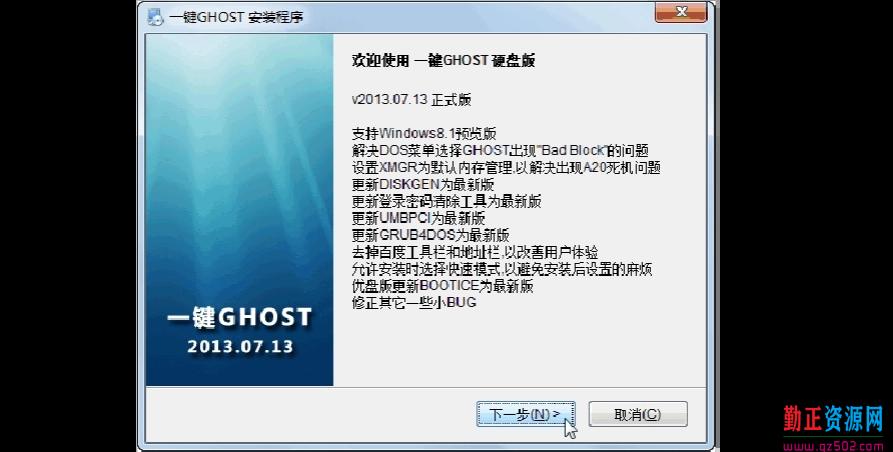Click the 欢迎使用 一键GHOST 硬盘版 heading
Screen dimensions: 893x452
[444, 61]
